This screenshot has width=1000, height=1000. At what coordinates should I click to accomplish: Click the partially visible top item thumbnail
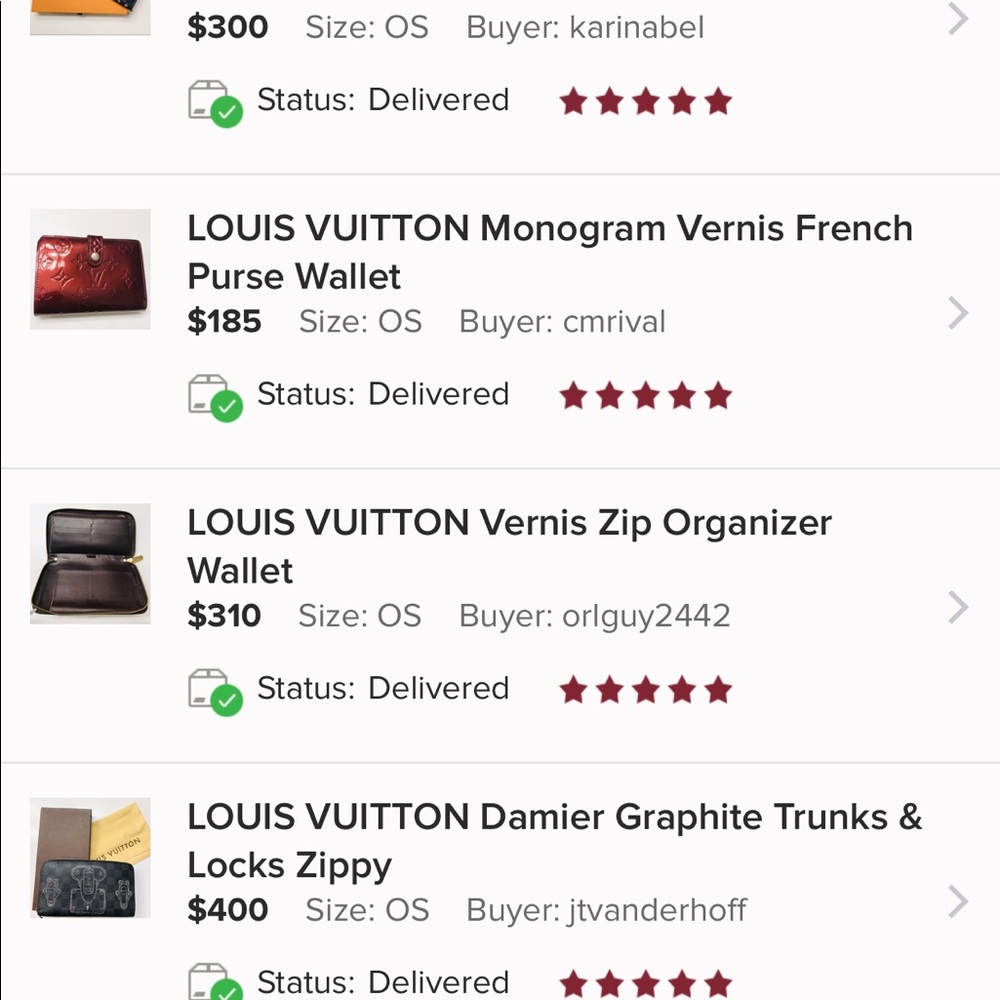coord(90,17)
